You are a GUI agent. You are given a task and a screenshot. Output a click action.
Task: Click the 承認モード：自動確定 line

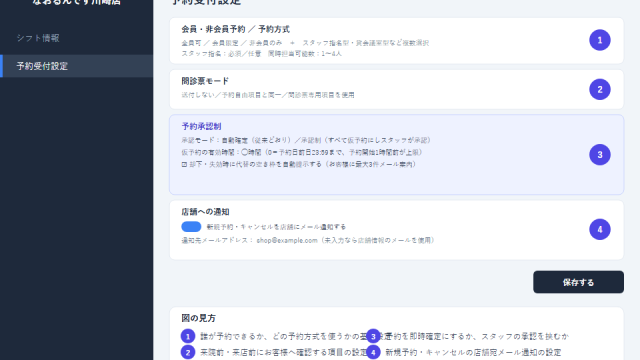point(306,140)
